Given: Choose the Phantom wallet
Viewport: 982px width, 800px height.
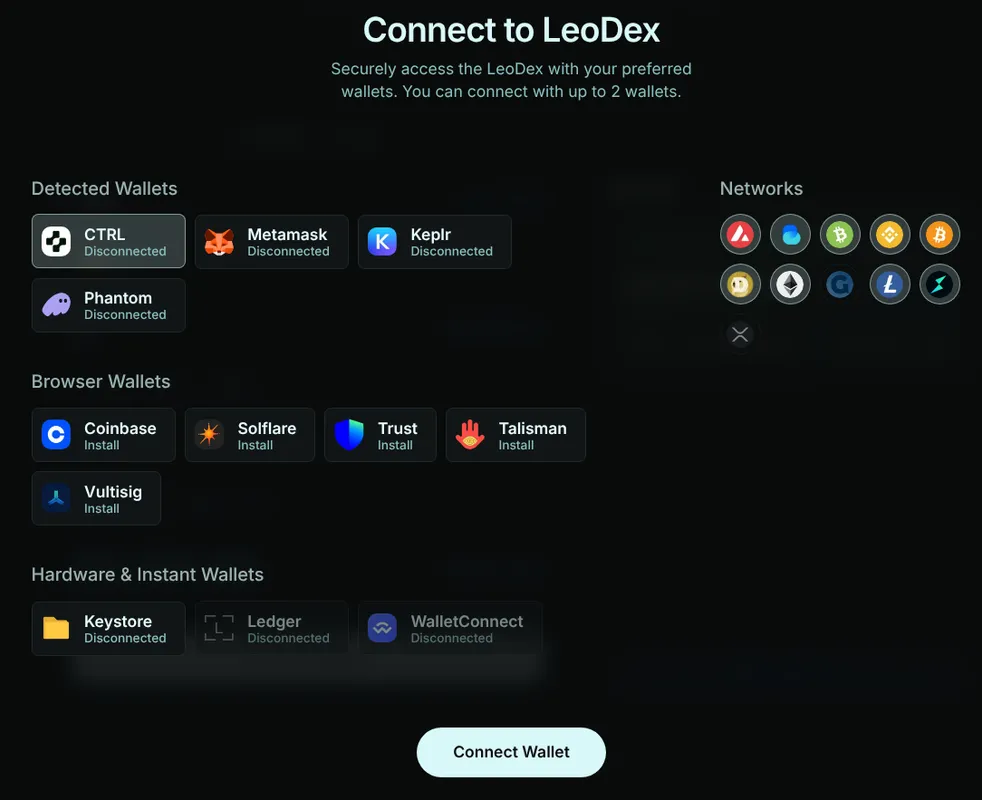Looking at the screenshot, I should (108, 305).
